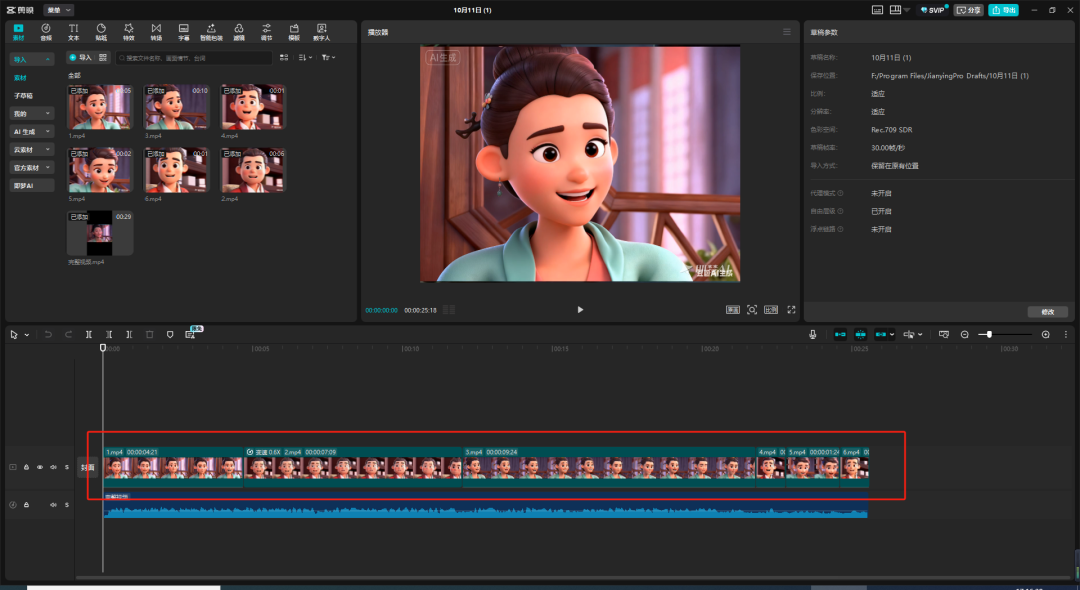Switch to the 滤镜 (Filters) tab
The height and width of the screenshot is (590, 1080).
(x=239, y=31)
